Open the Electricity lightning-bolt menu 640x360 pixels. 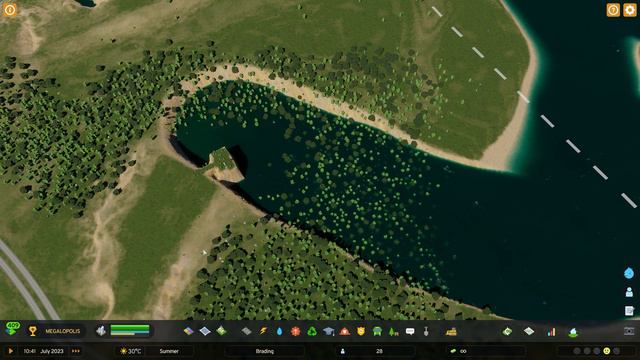(263, 331)
